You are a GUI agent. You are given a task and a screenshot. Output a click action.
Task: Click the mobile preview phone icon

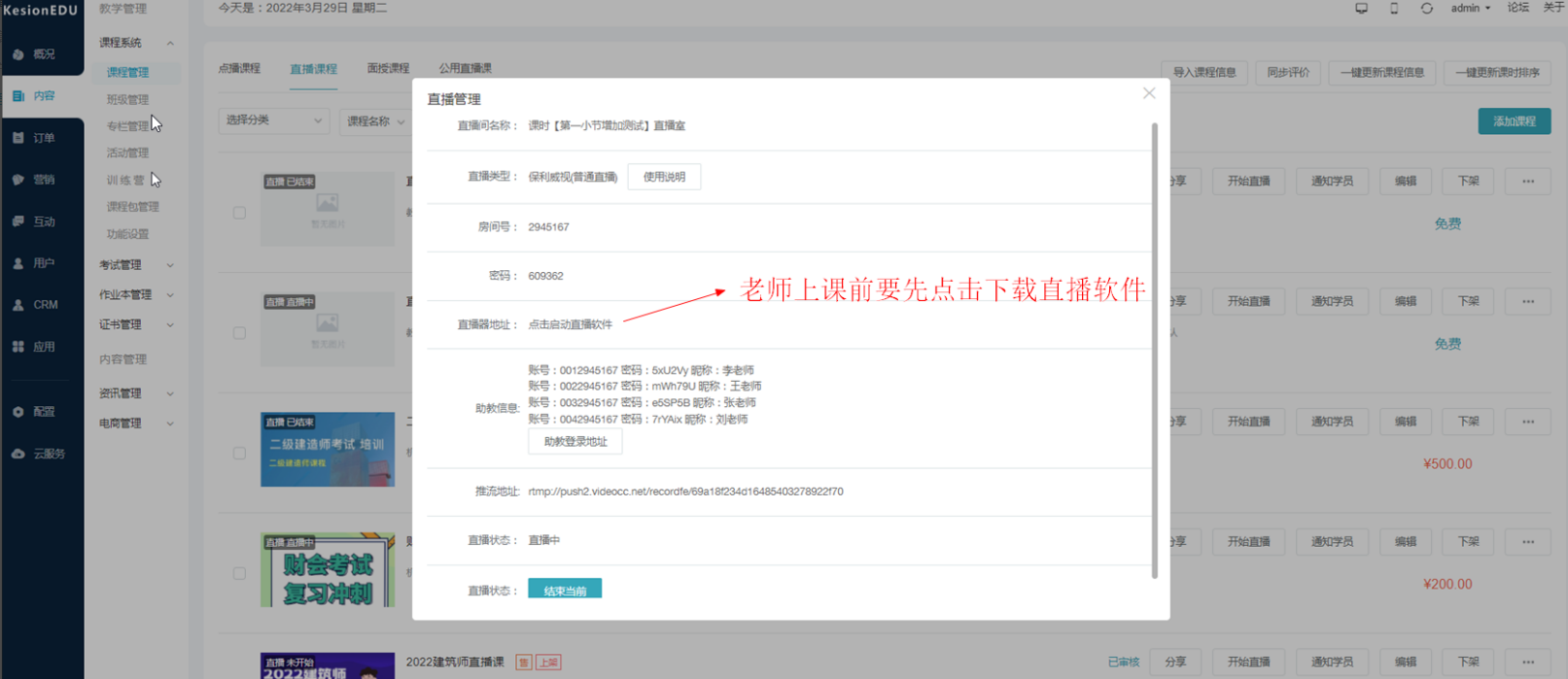[1394, 9]
